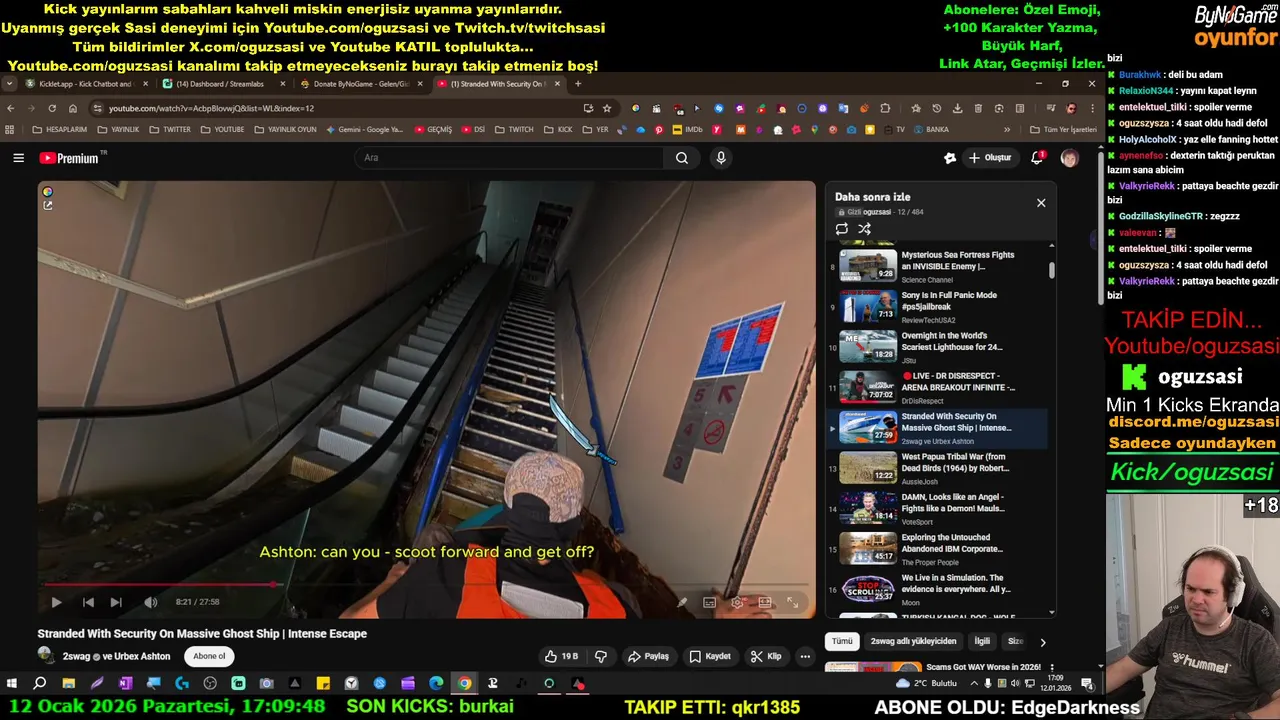
Task: Show hidden system tray icons
Action: [974, 684]
